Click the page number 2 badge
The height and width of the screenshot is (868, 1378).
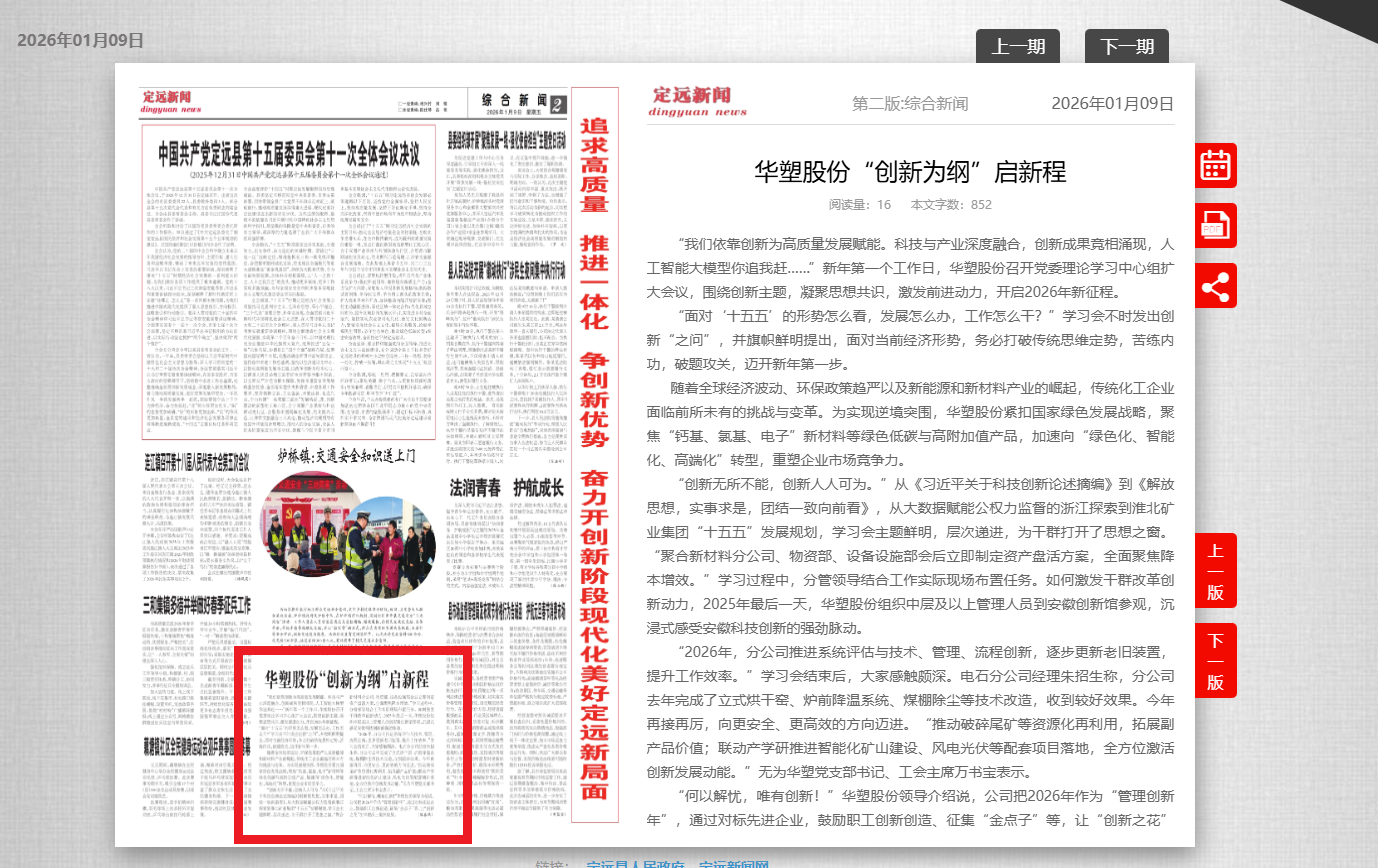[557, 104]
